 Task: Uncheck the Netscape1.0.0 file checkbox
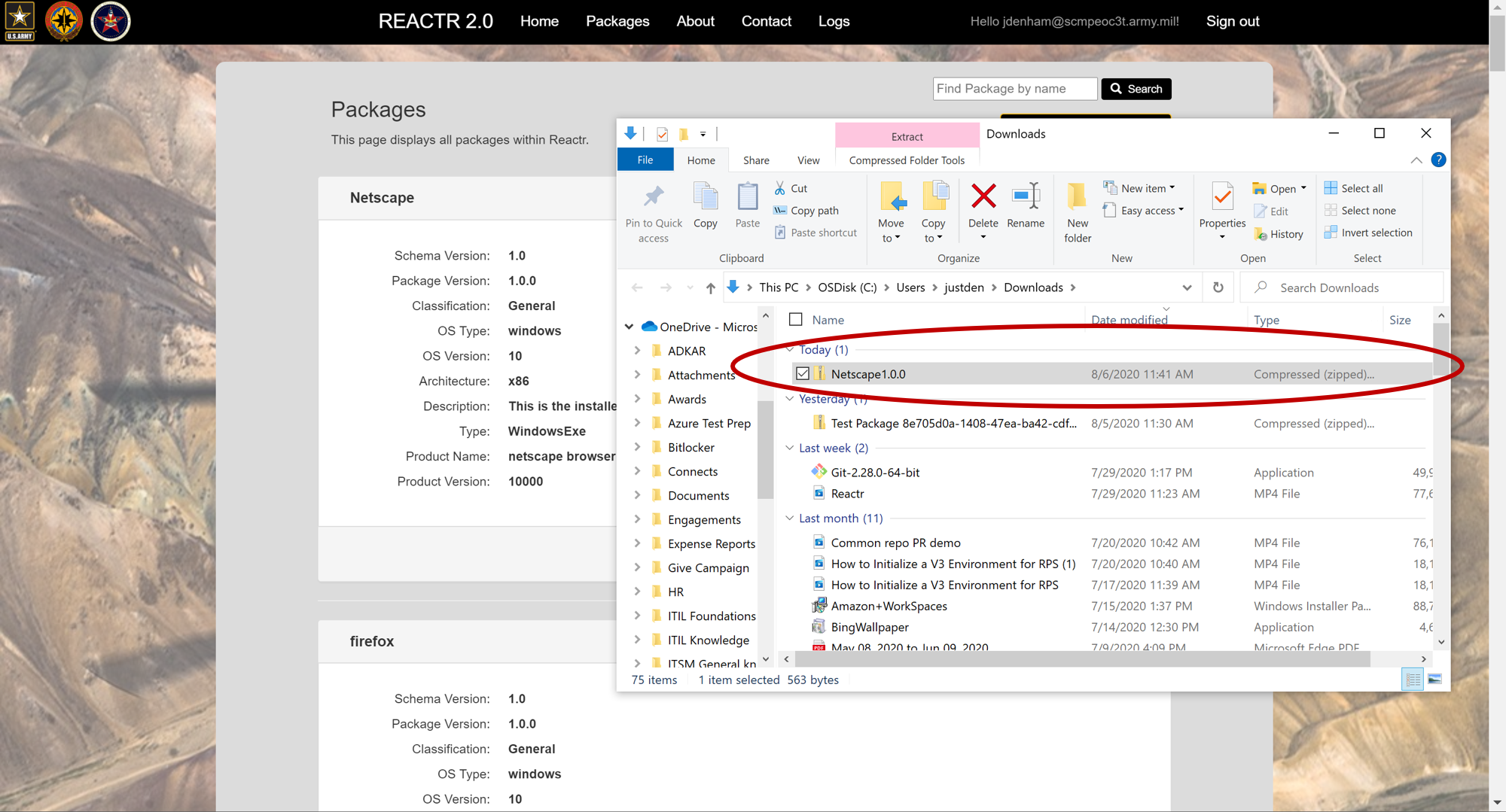click(x=803, y=374)
